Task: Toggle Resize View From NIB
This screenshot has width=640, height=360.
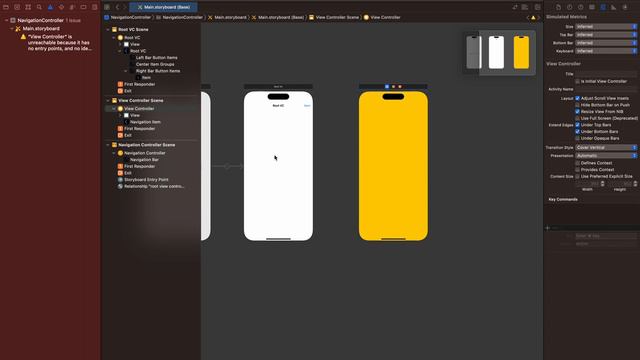Action: 577,111
